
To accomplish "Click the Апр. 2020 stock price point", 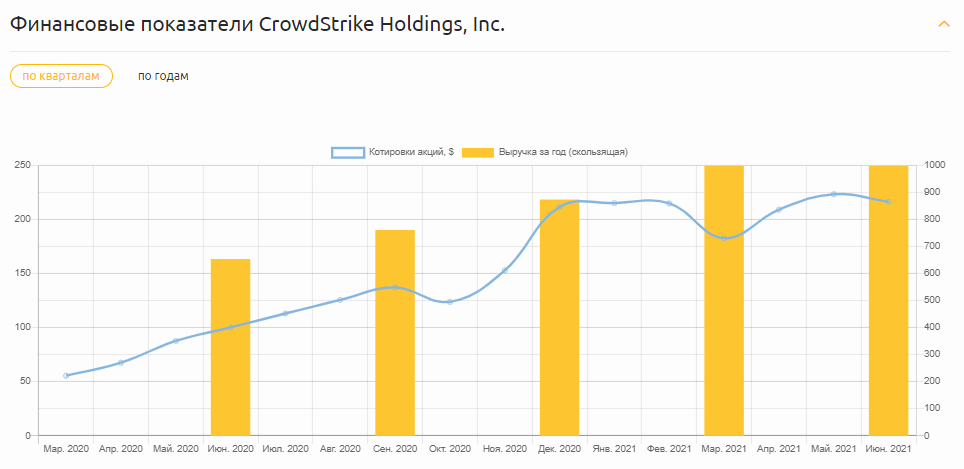I will click(121, 362).
